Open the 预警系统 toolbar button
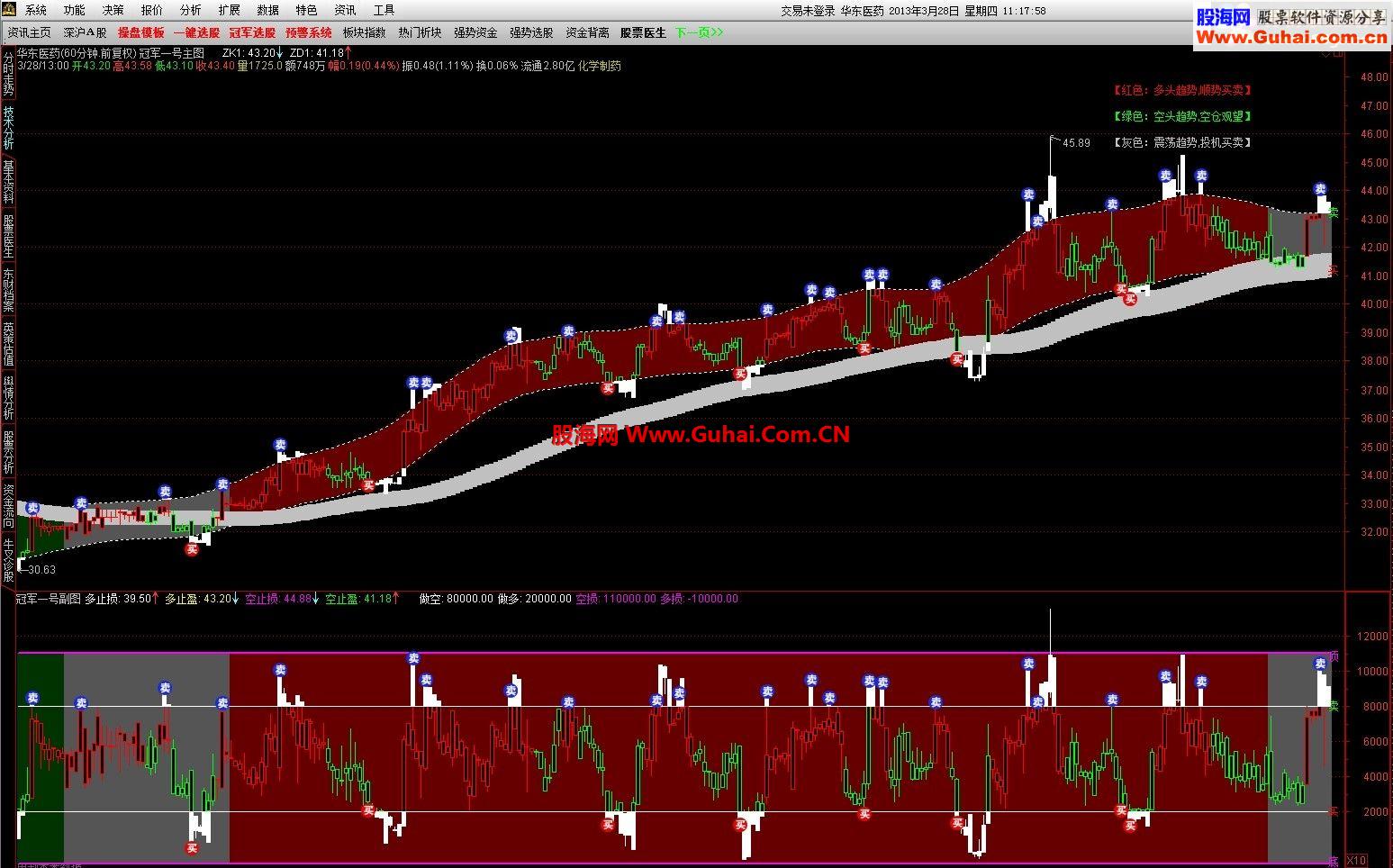The image size is (1393, 868). [309, 32]
